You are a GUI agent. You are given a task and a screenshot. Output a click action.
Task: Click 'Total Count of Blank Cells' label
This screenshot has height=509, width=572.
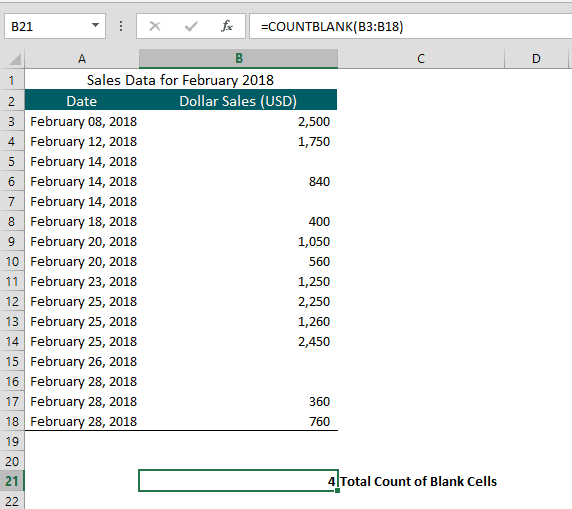click(418, 481)
